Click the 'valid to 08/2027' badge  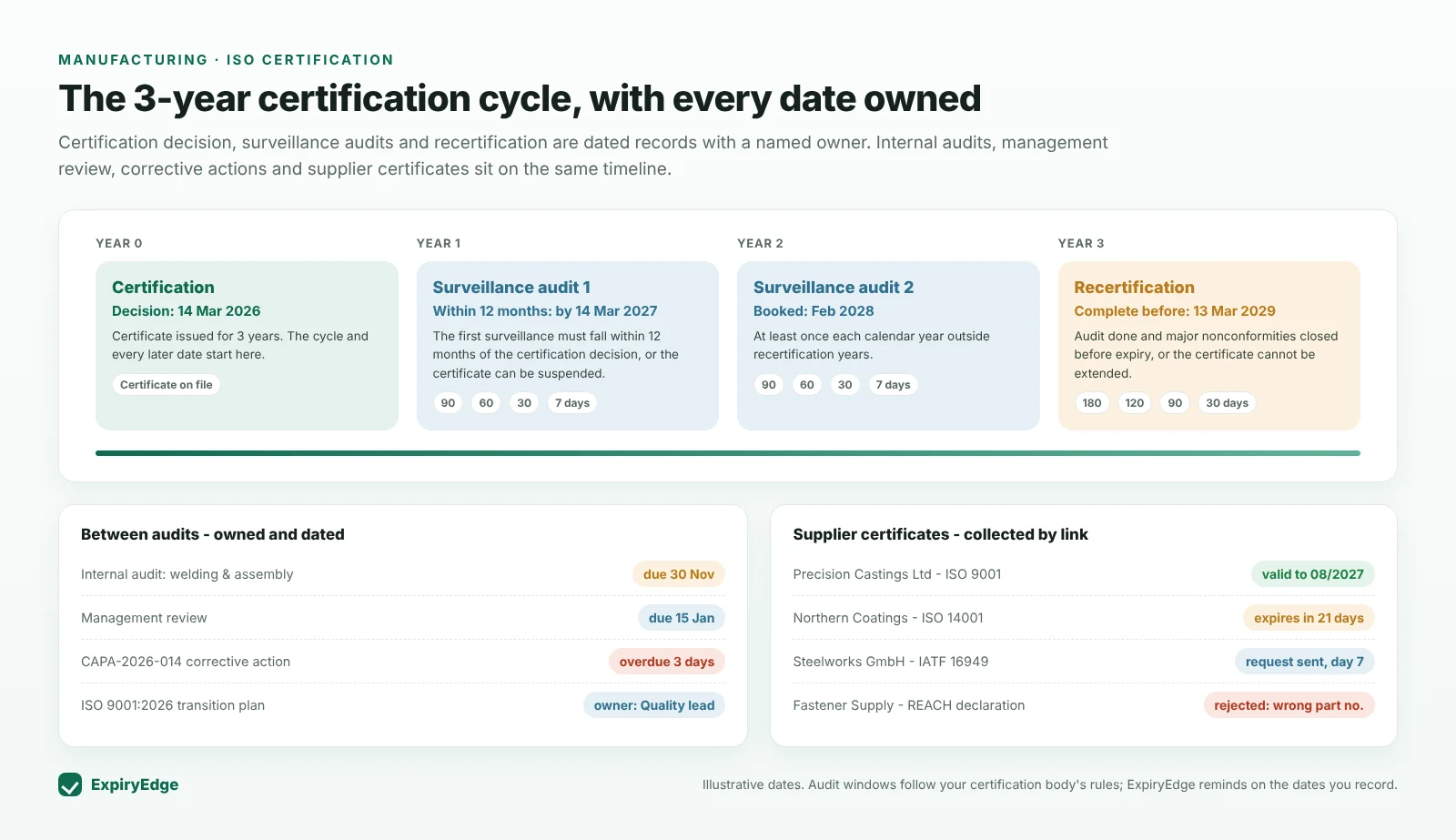(x=1313, y=574)
